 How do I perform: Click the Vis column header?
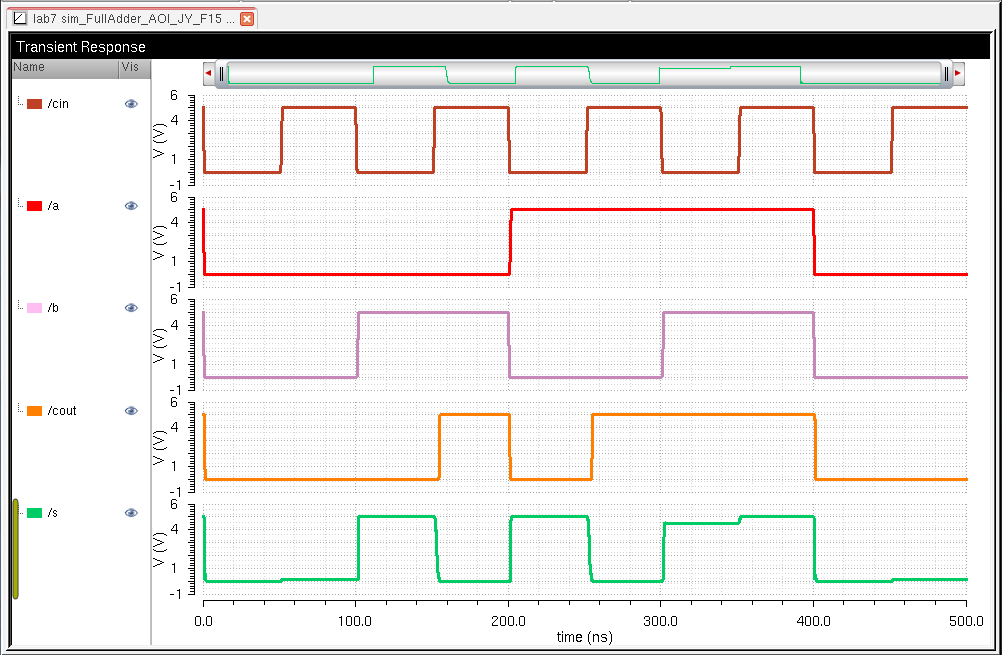coord(133,67)
